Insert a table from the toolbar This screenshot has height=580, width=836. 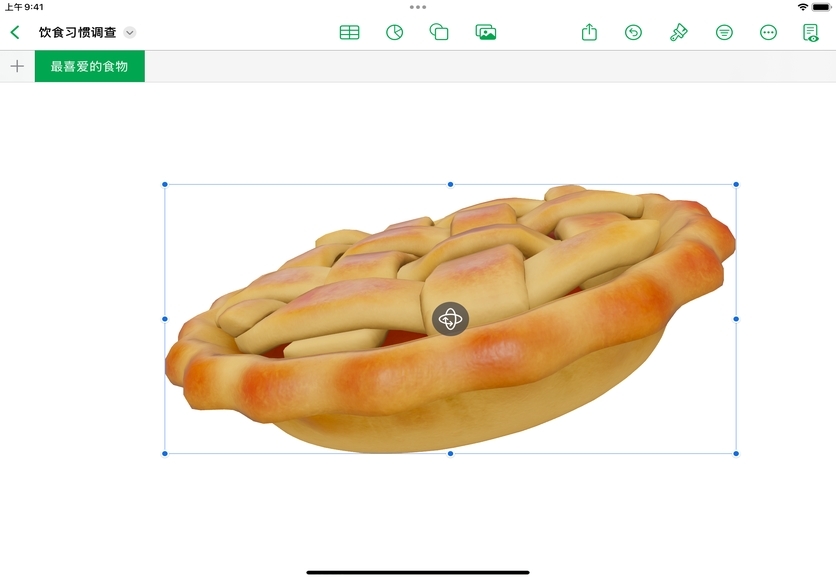pos(349,32)
